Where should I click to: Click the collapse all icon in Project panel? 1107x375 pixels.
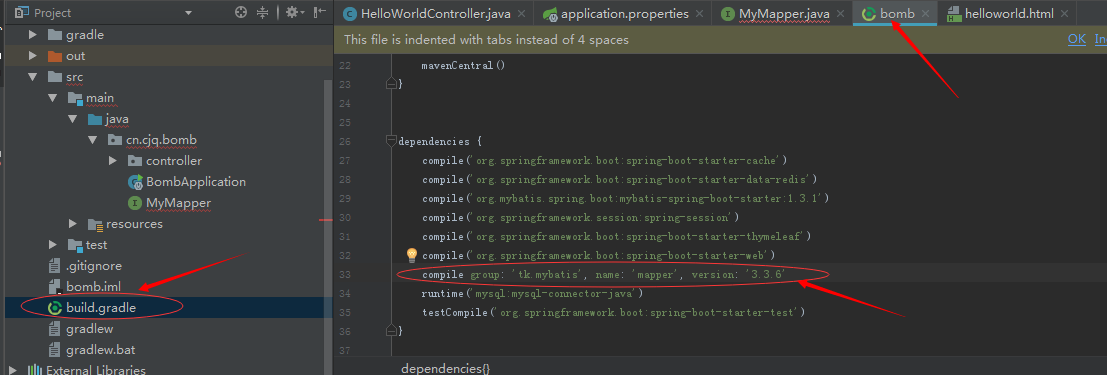(x=263, y=12)
